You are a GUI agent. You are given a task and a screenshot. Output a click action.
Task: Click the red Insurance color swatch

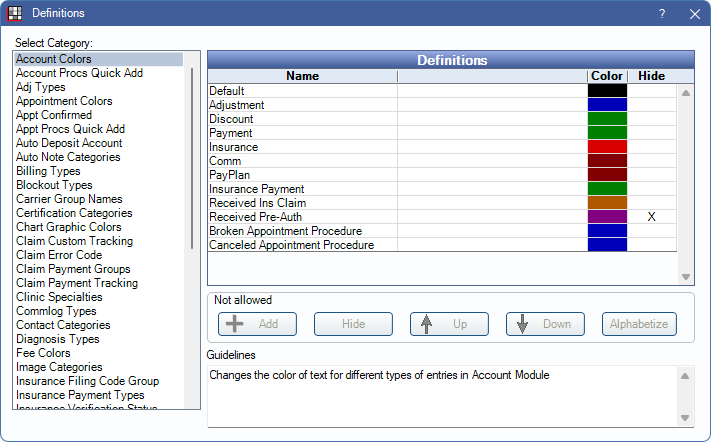(x=607, y=147)
